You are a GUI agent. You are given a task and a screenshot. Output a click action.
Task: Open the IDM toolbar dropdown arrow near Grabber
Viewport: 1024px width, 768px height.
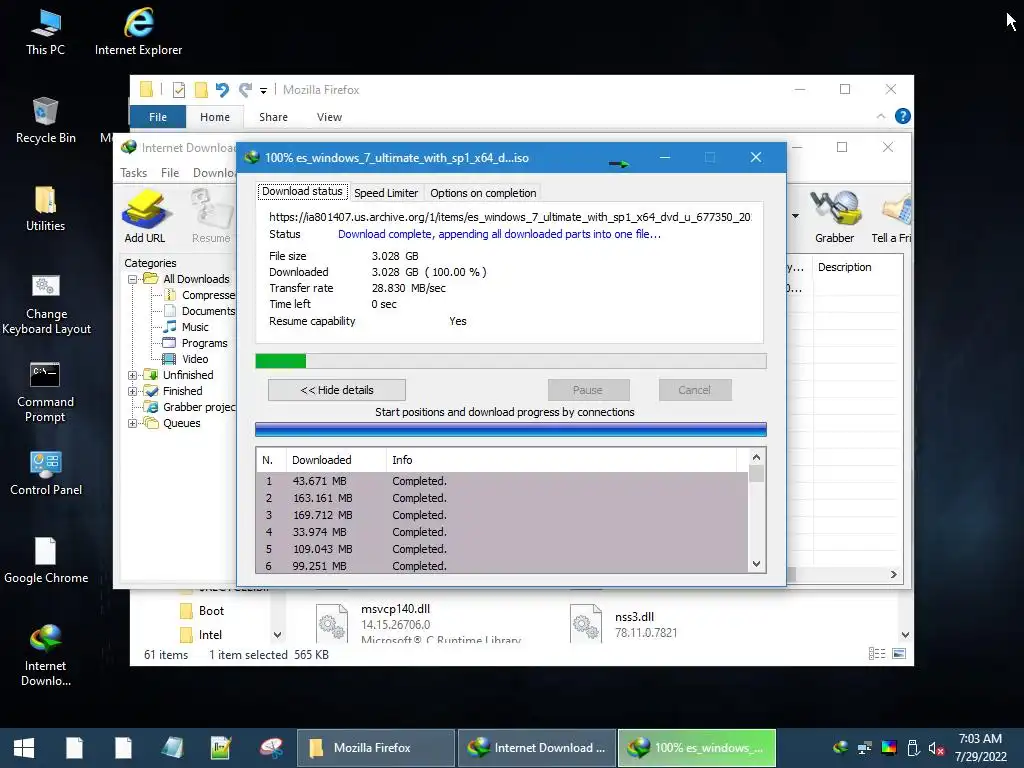(795, 216)
